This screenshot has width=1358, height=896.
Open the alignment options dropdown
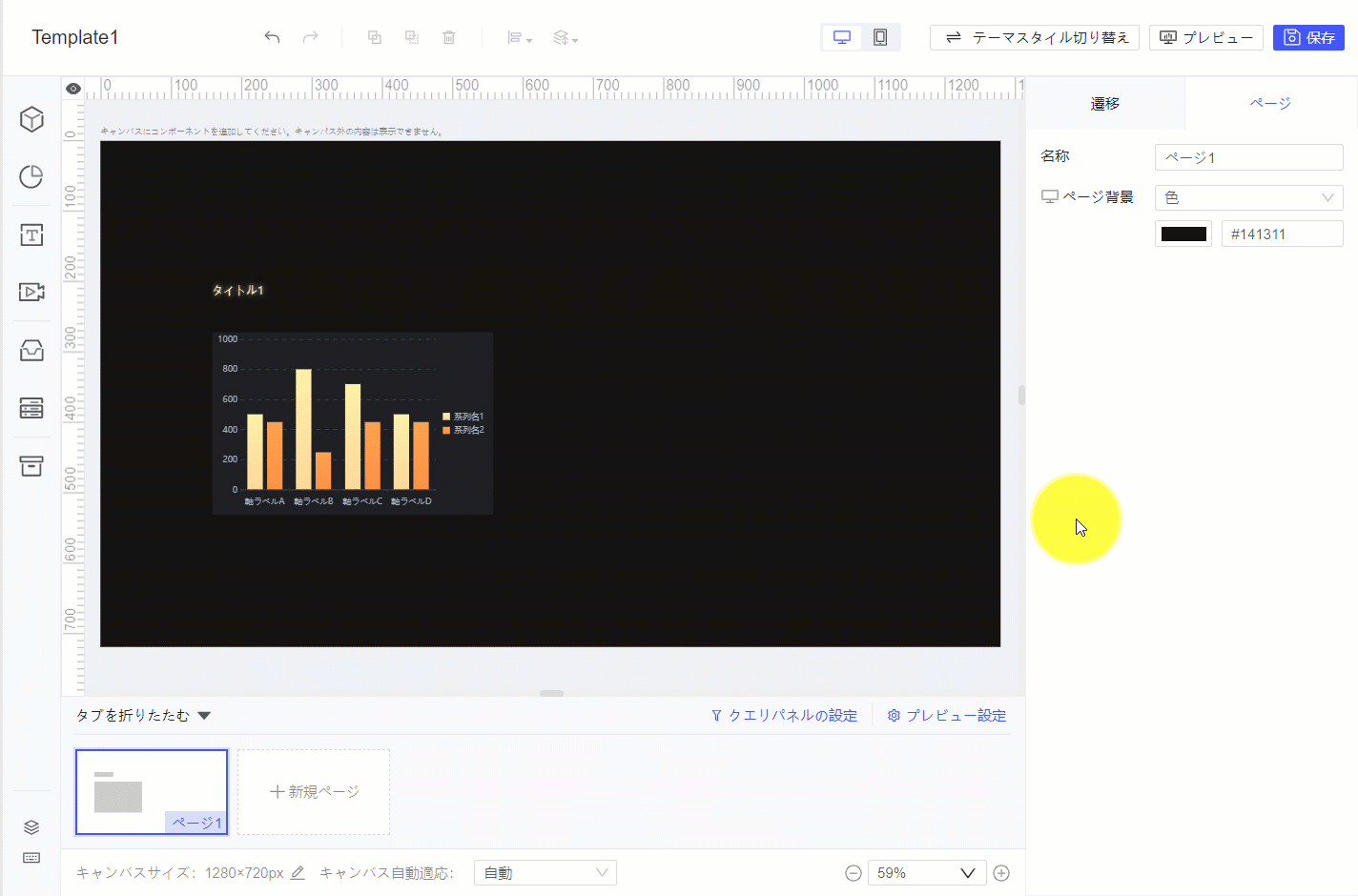[x=520, y=37]
